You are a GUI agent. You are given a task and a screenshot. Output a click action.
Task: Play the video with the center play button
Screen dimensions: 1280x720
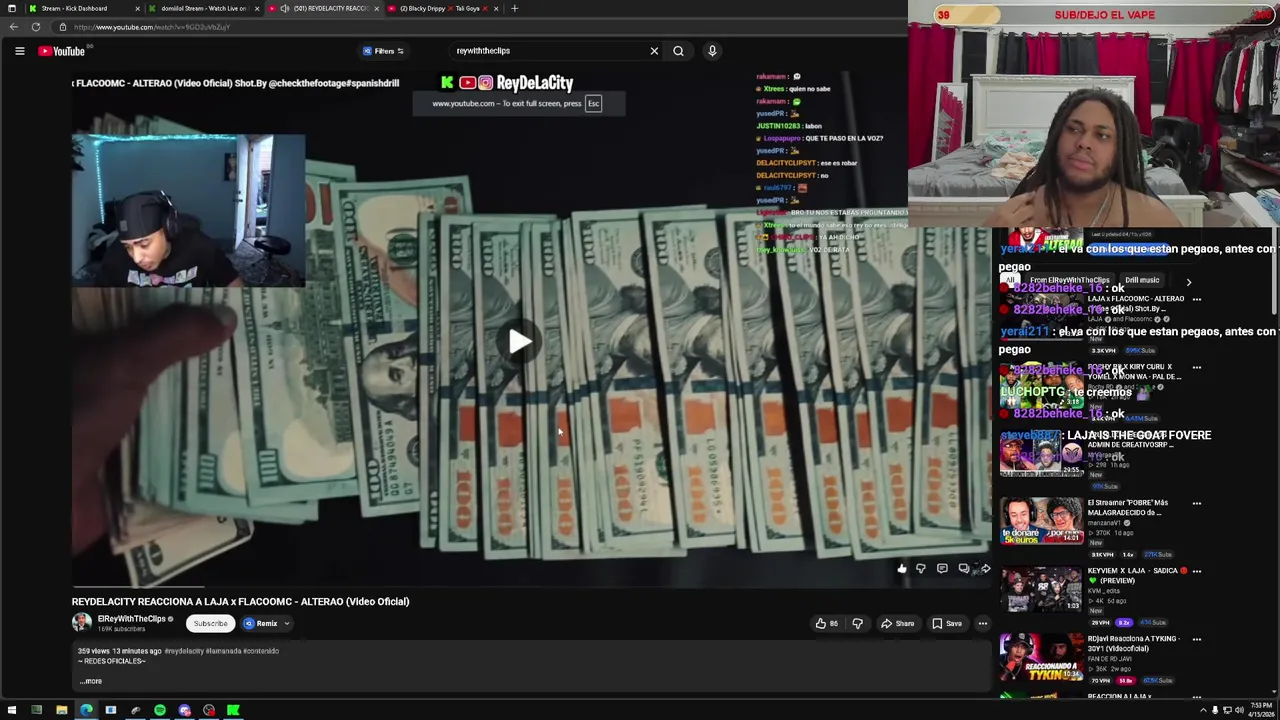click(x=519, y=342)
